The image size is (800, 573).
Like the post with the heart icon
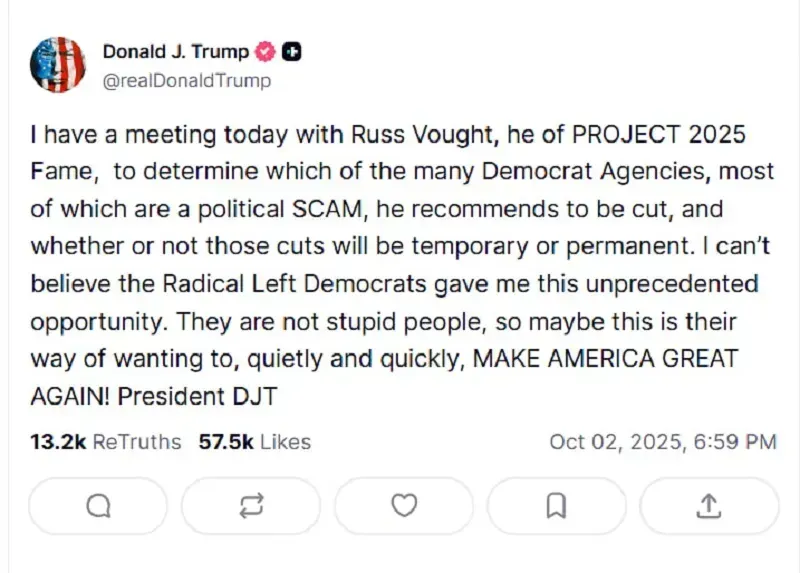point(403,507)
